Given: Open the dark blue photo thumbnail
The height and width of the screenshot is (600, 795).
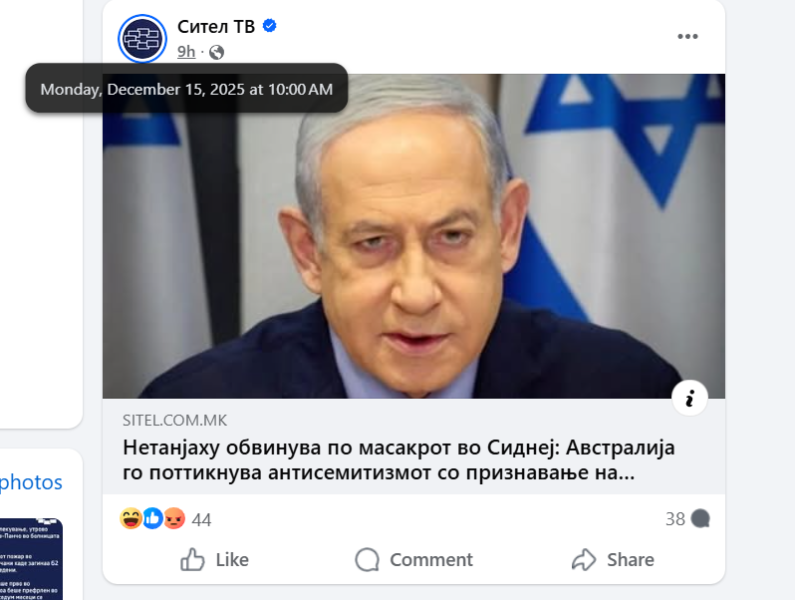Looking at the screenshot, I should click(x=30, y=559).
